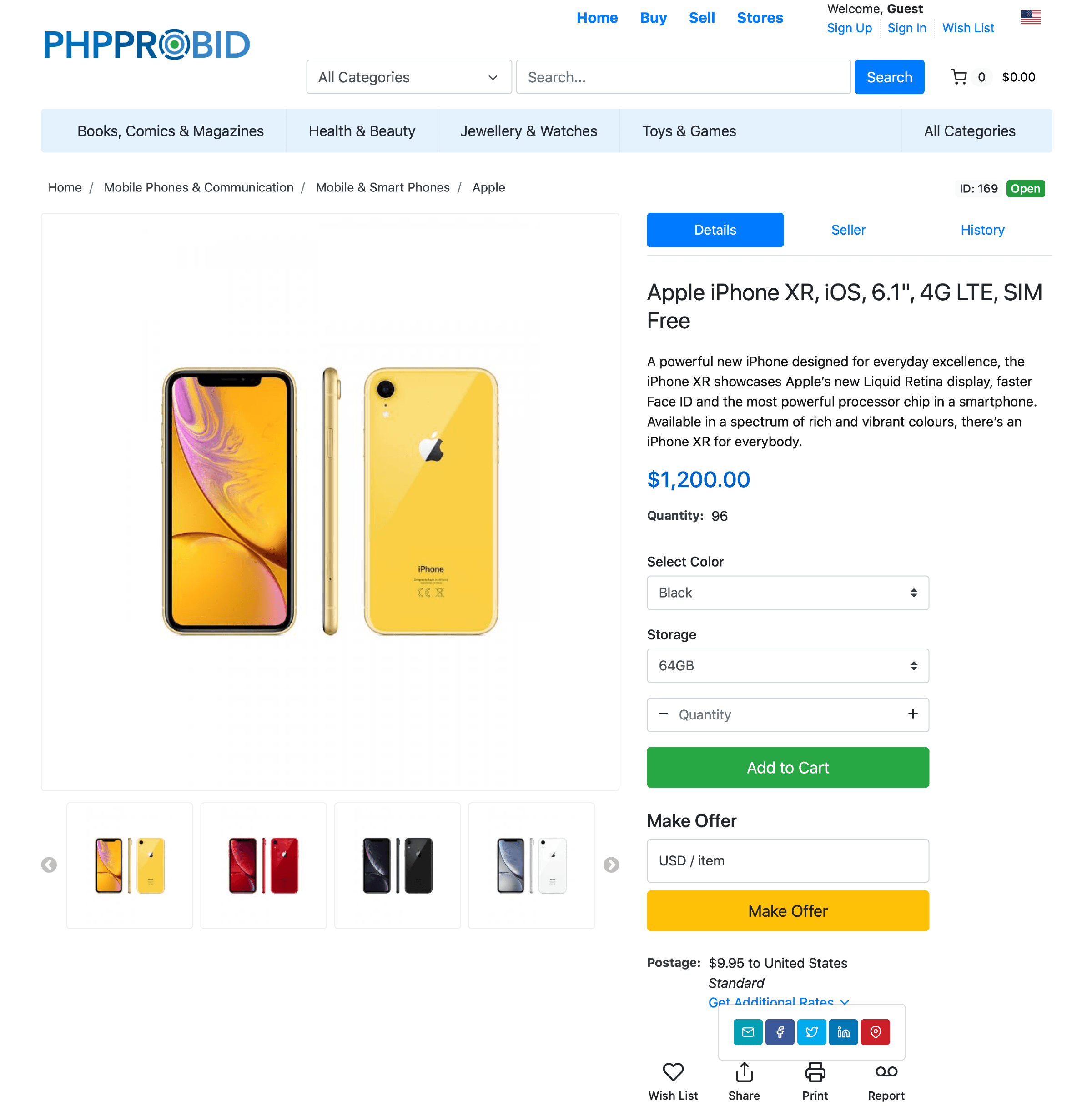Open the Storage dropdown
Screen dimensions: 1092x1106
click(787, 665)
